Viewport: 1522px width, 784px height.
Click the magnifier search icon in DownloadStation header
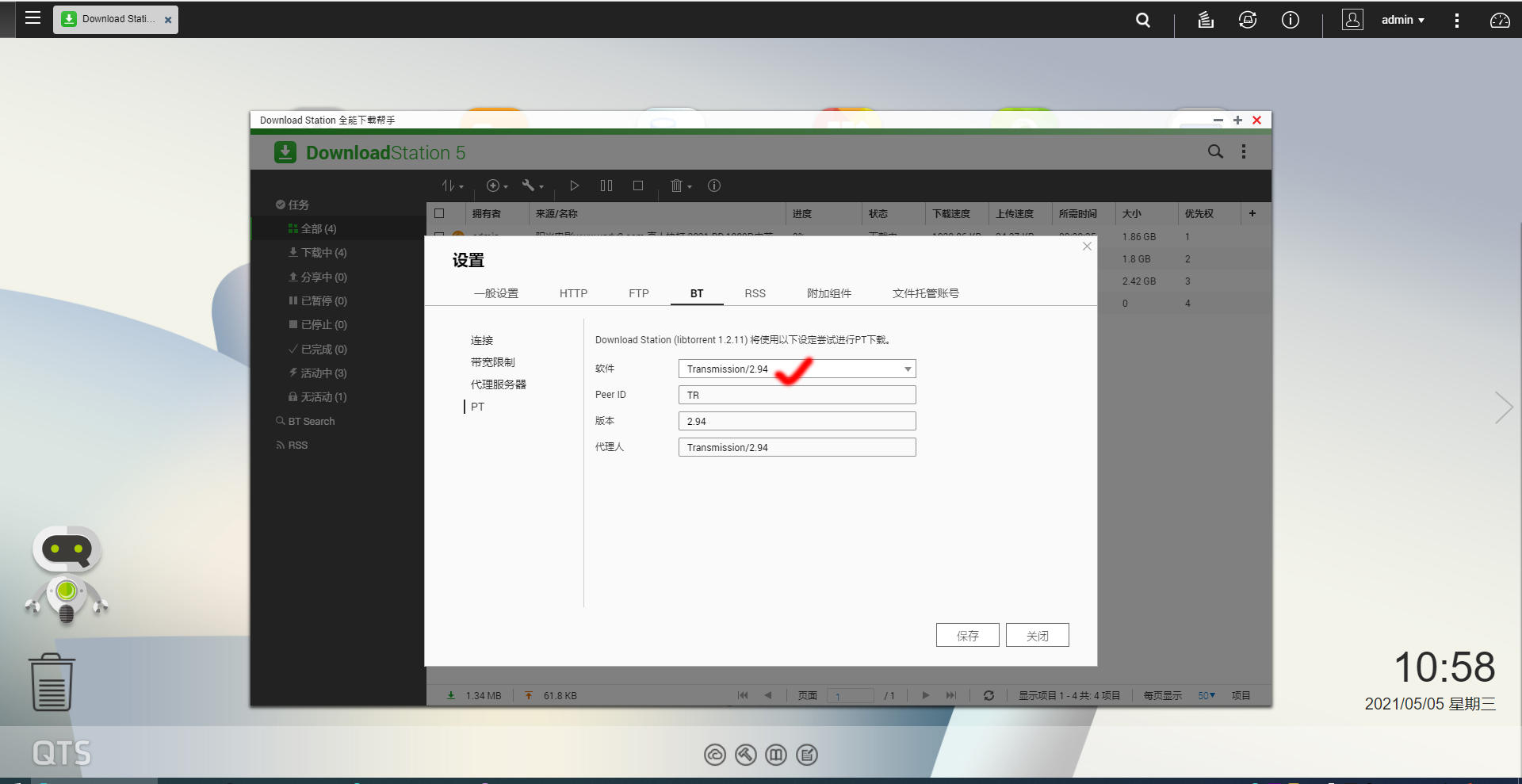(x=1214, y=151)
